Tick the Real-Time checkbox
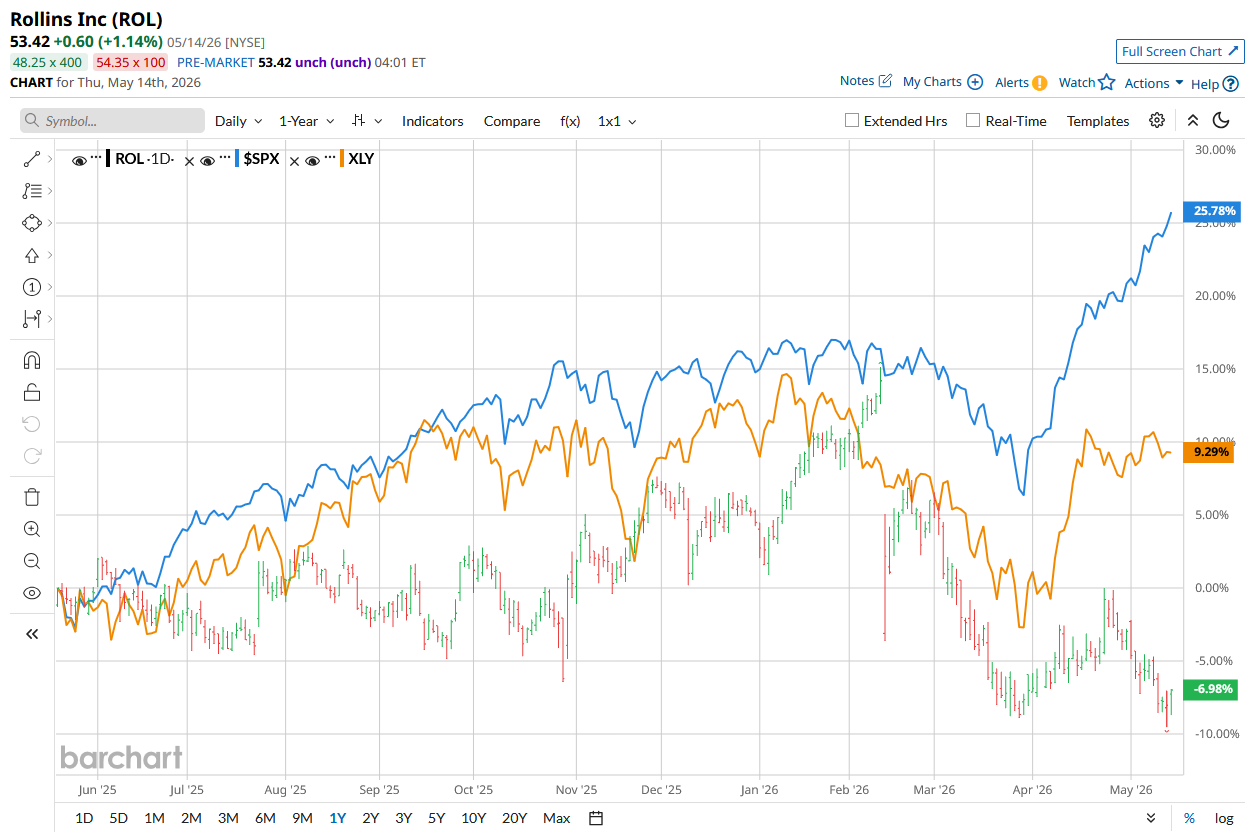The width and height of the screenshot is (1260, 832). click(x=973, y=121)
